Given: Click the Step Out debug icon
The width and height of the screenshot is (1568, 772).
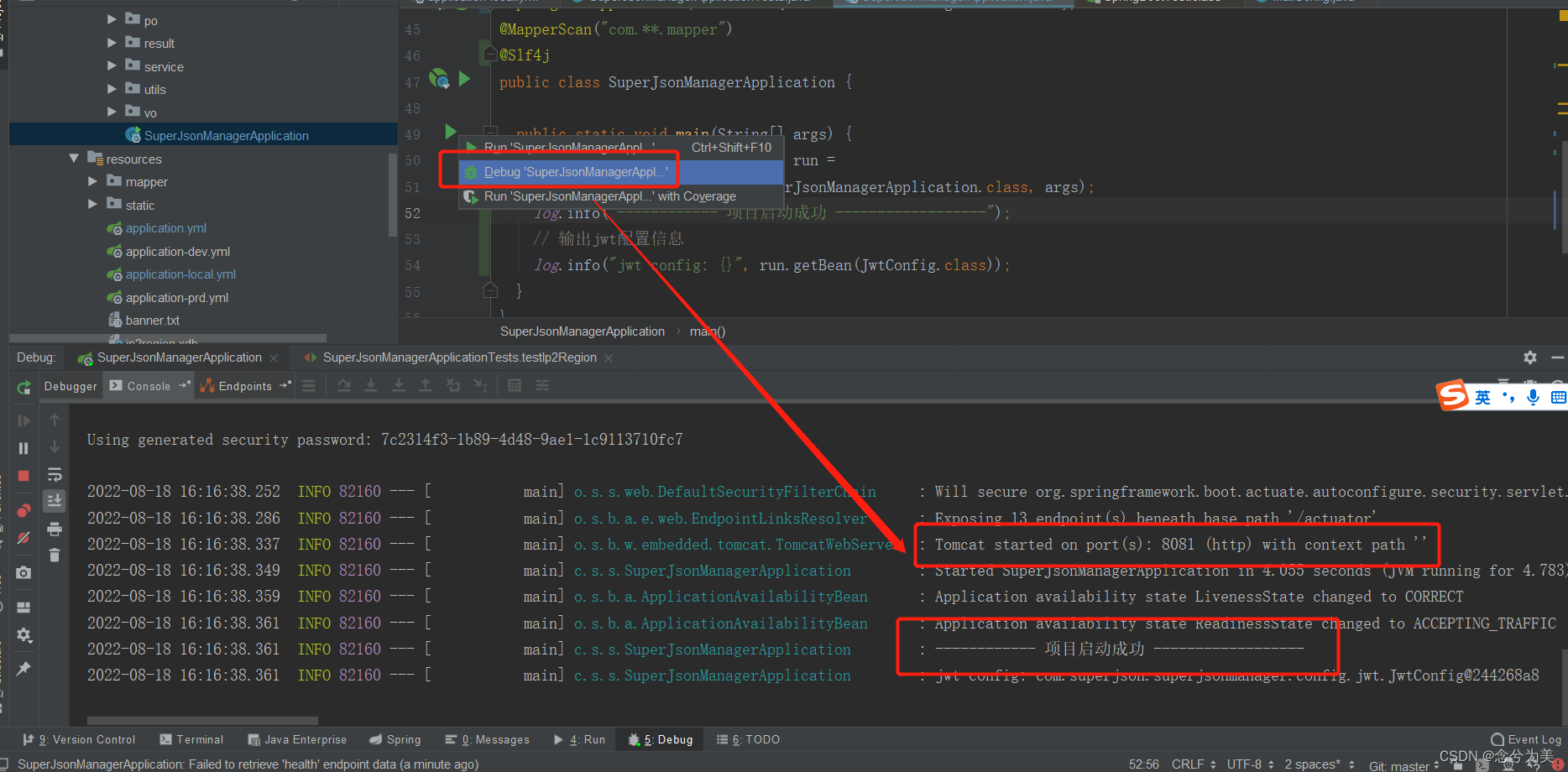Looking at the screenshot, I should click(x=426, y=385).
